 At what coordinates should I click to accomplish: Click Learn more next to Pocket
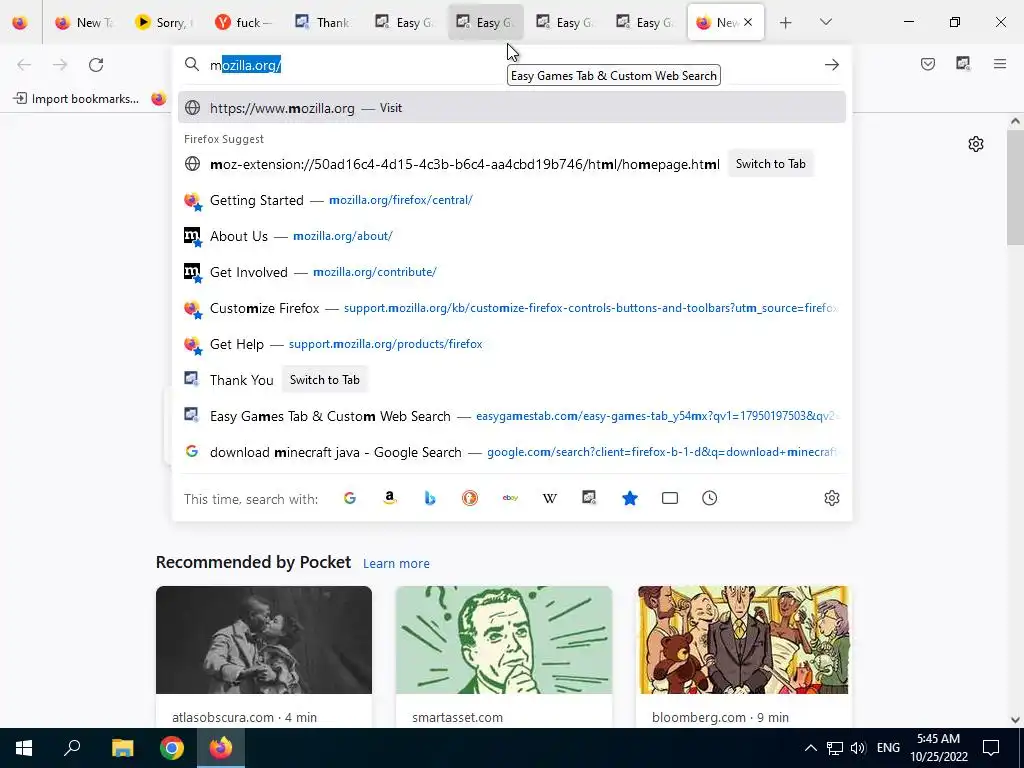(x=396, y=563)
